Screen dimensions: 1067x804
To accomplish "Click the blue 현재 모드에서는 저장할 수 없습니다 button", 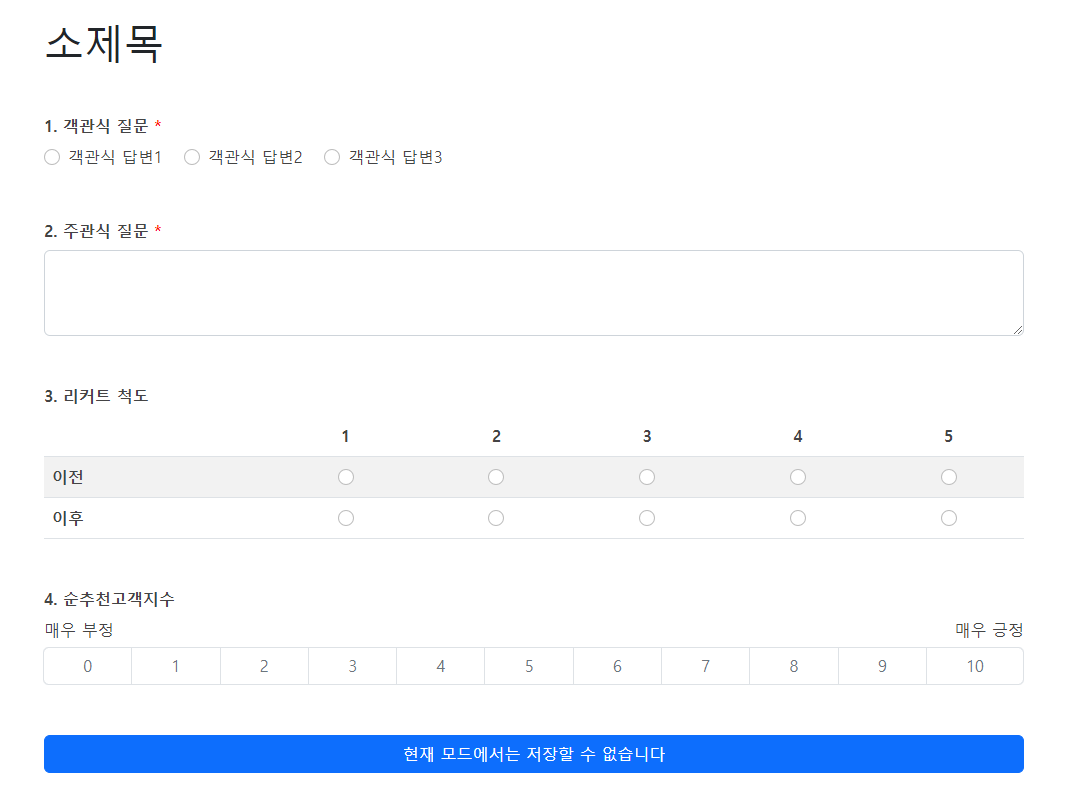I will click(x=534, y=754).
